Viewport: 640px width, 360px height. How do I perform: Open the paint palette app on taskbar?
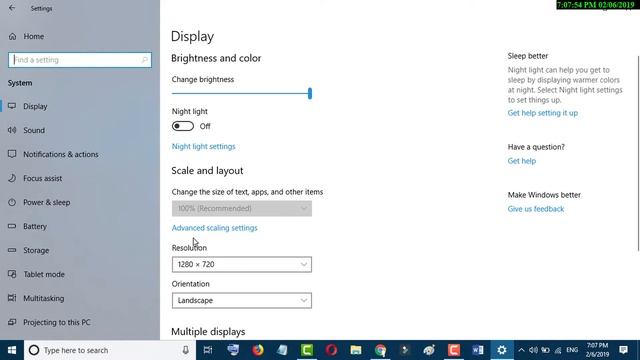(x=429, y=350)
